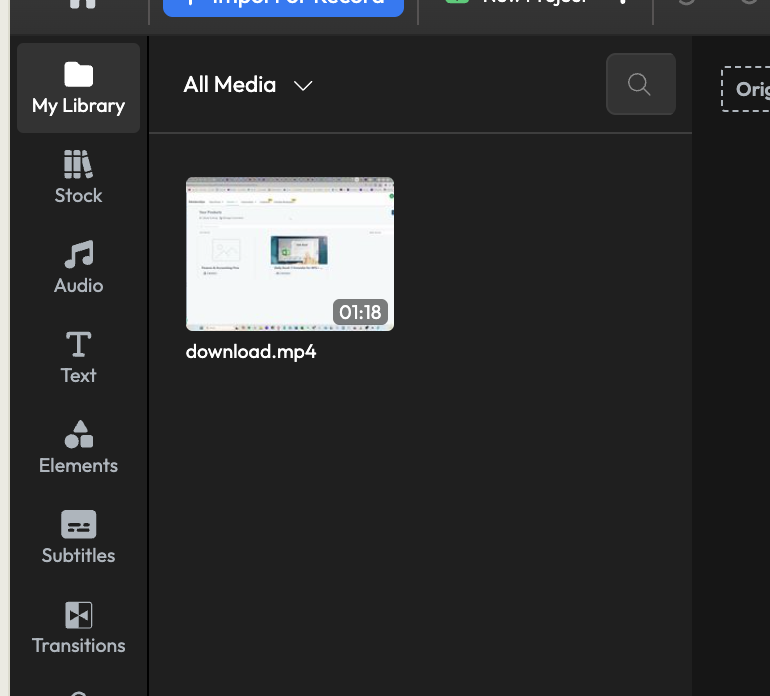Switch to the Audio panel
Viewport: 770px width, 696px height.
78,268
